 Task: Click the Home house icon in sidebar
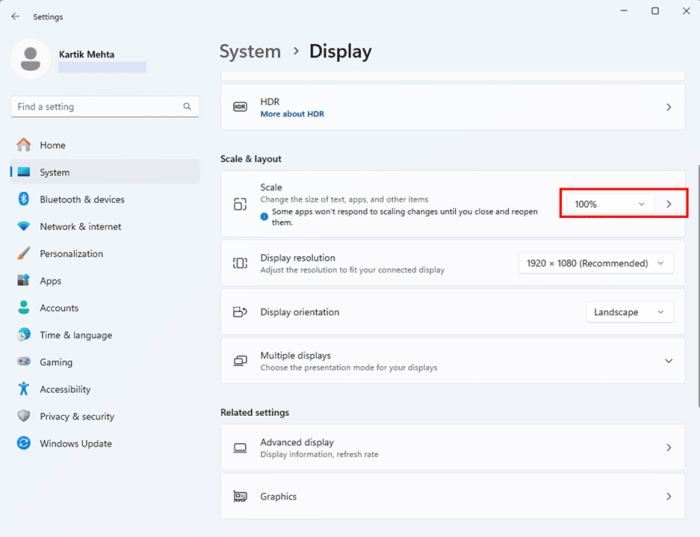coord(24,145)
